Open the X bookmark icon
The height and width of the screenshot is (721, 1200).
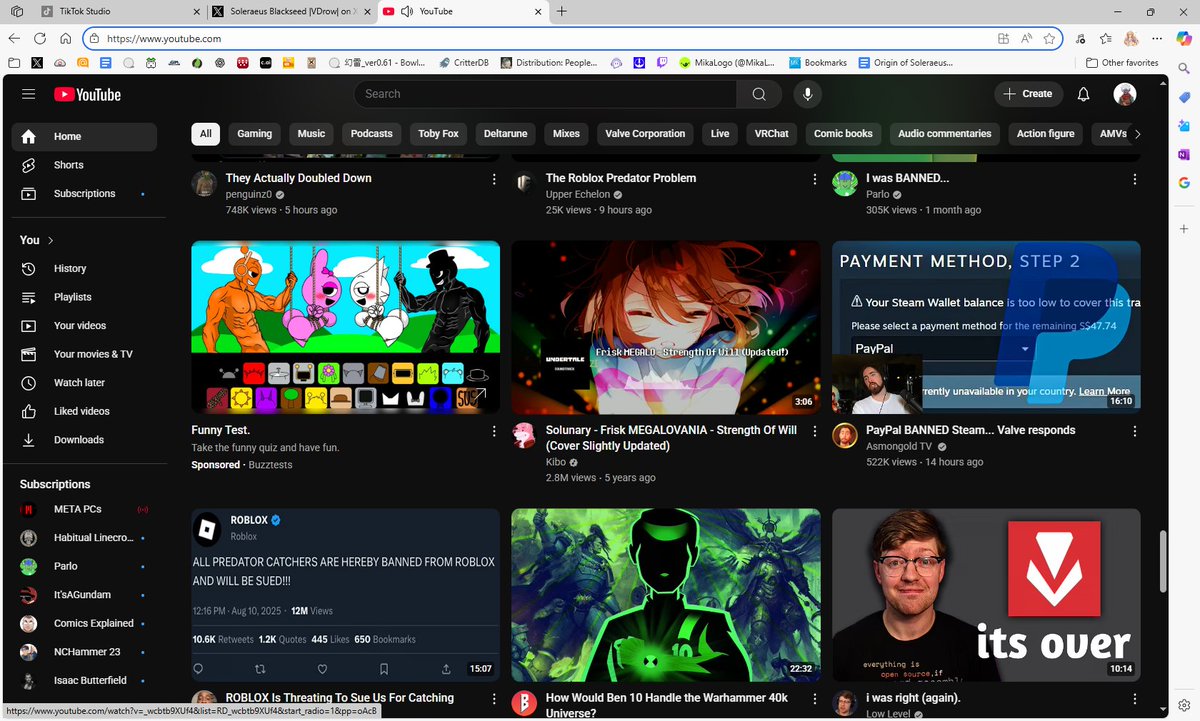37,62
